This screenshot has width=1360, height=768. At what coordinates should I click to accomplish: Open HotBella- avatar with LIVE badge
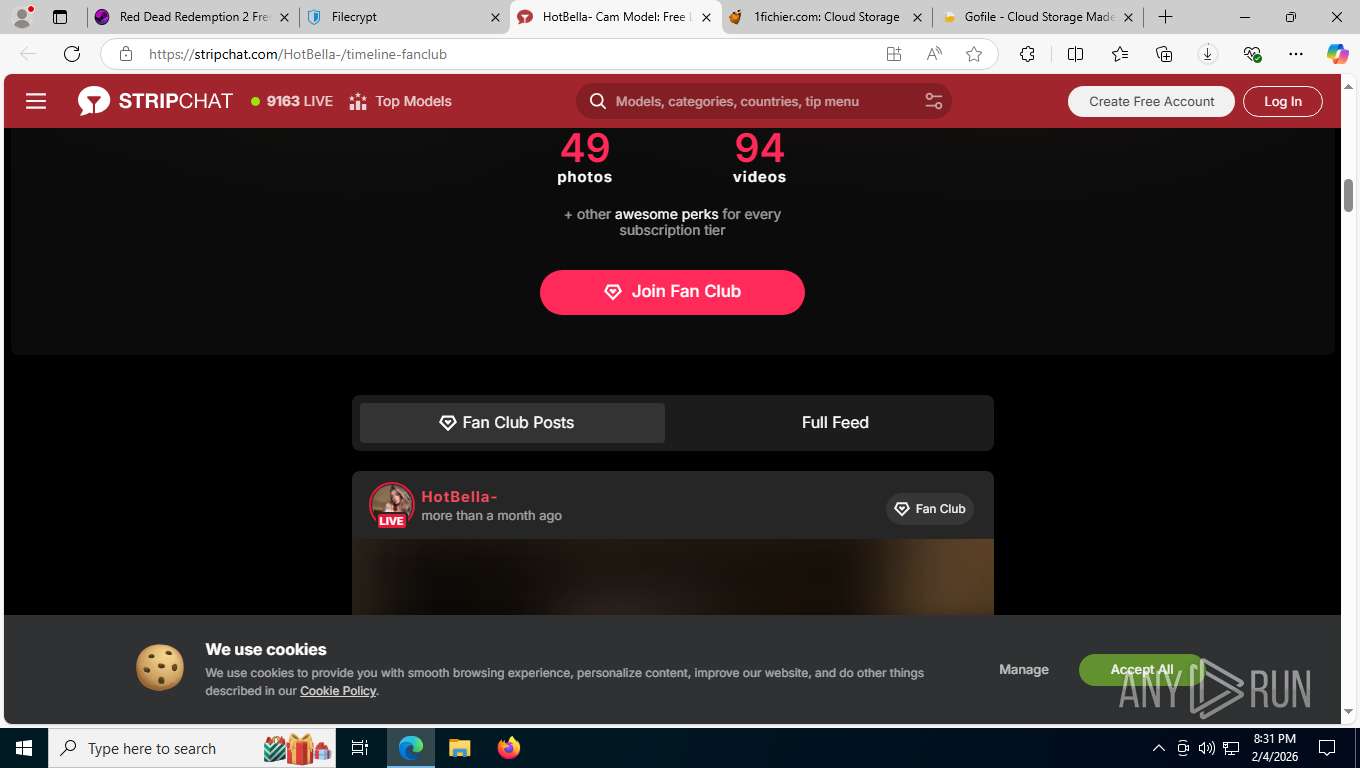391,505
